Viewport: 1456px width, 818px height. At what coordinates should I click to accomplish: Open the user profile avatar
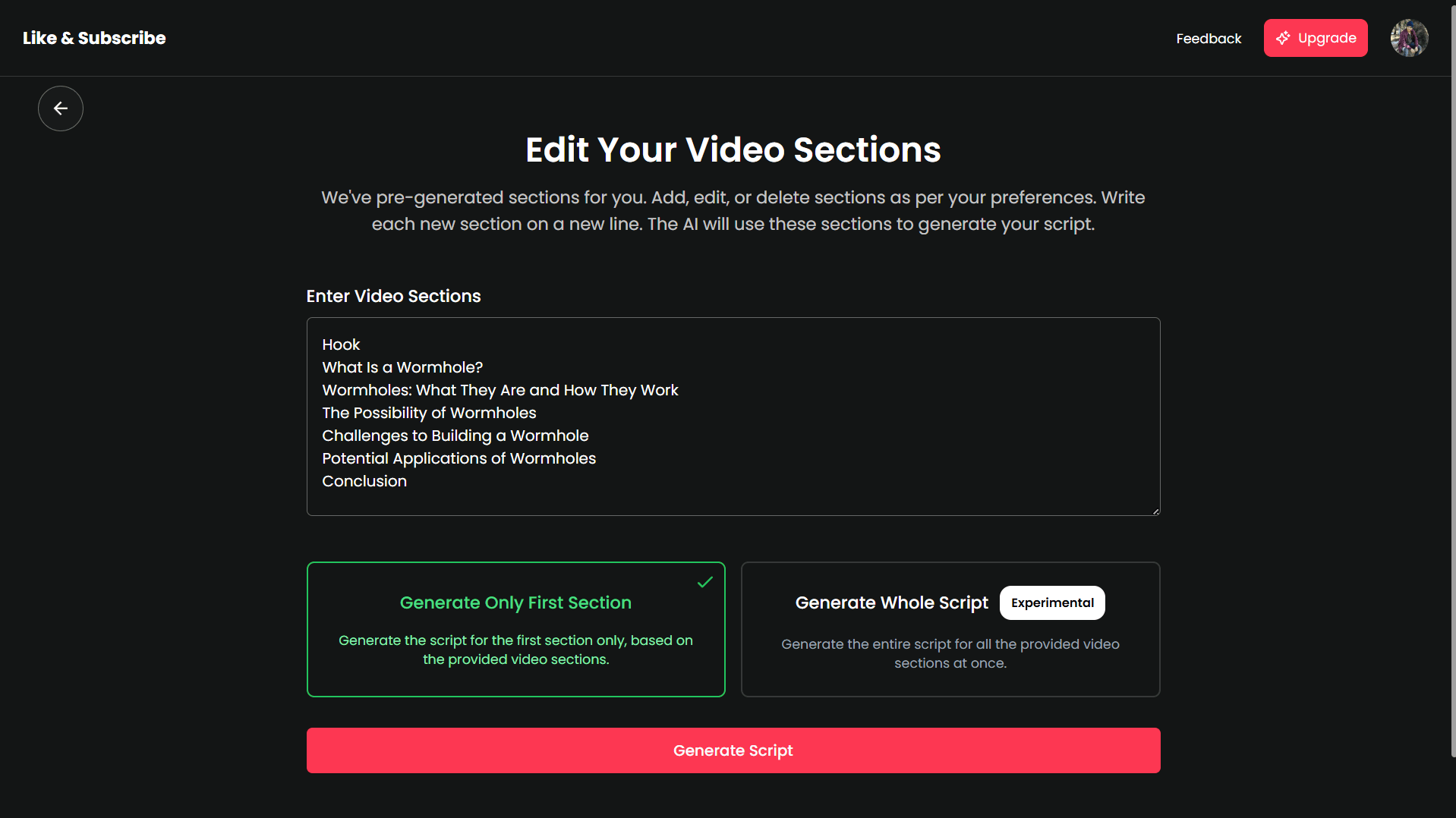[1409, 38]
